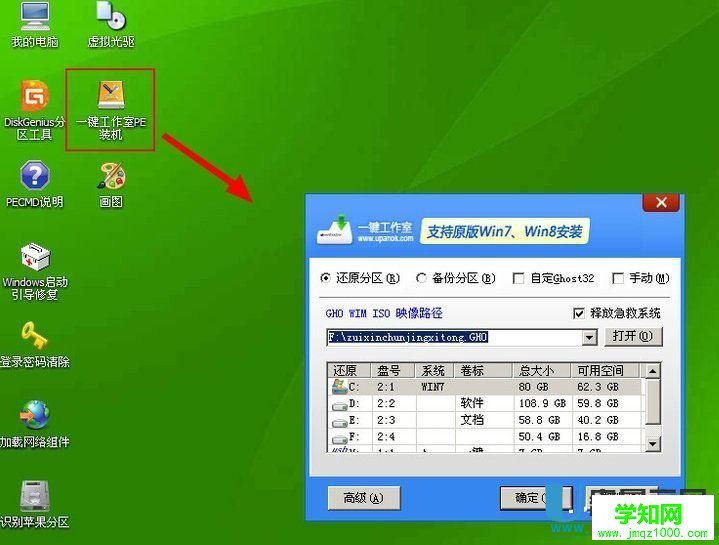Viewport: 719px width, 545px height.
Task: Click the C: drive Windows icon
Action: [339, 387]
